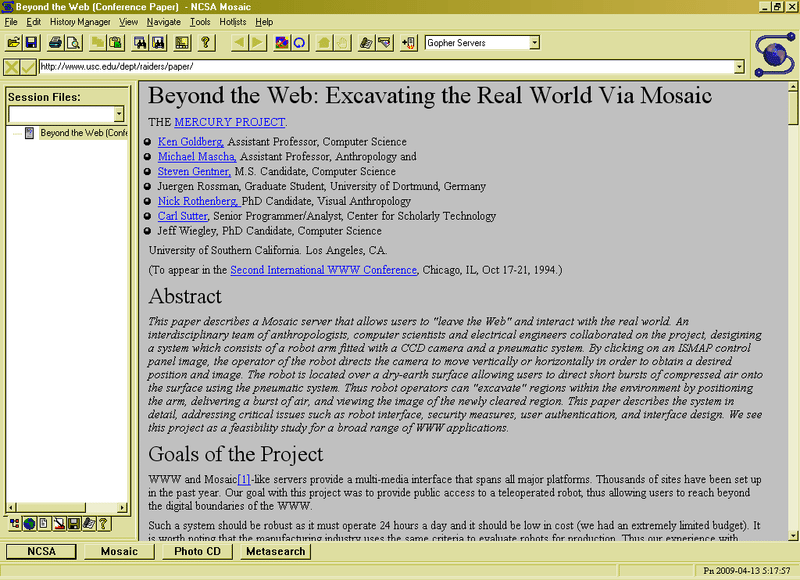800x580 pixels.
Task: Select the Save document toolbar icon
Action: click(31, 43)
